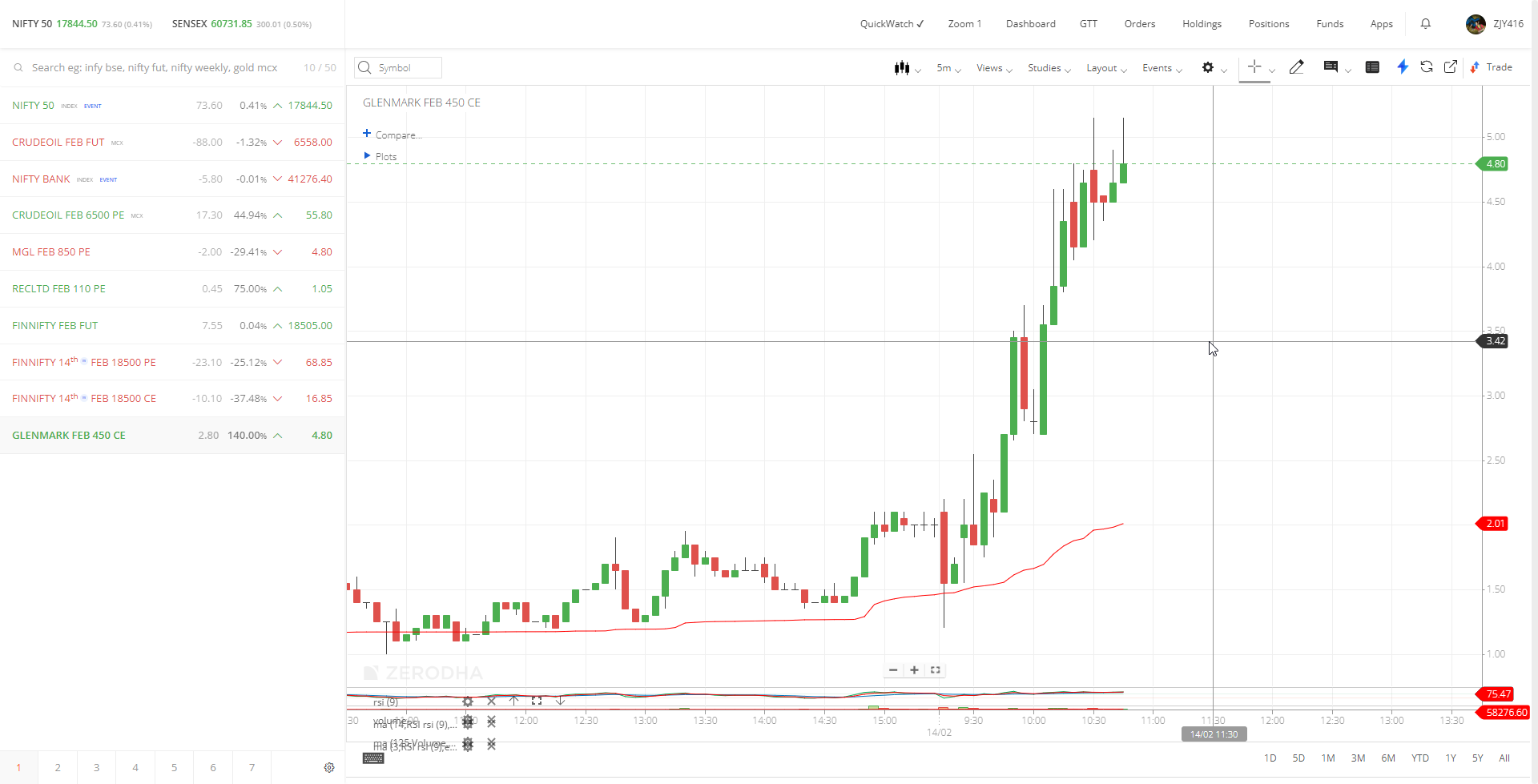Viewport: 1538px width, 784px height.
Task: Toggle the crosshair tool
Action: coord(1254,67)
